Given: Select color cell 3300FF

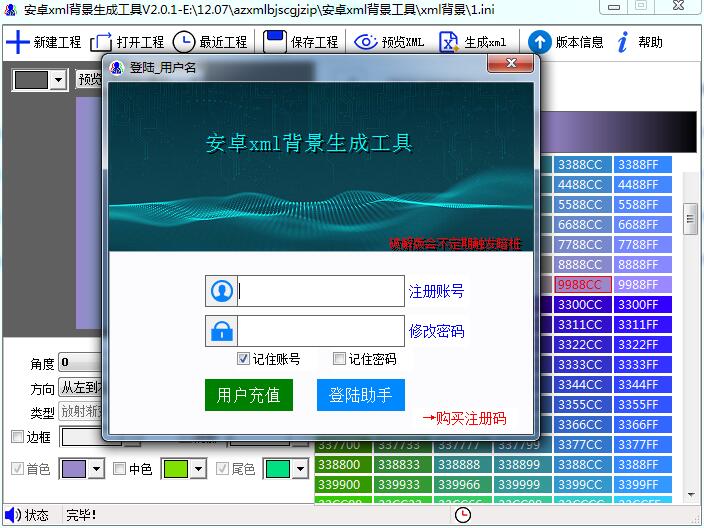Looking at the screenshot, I should pos(642,305).
